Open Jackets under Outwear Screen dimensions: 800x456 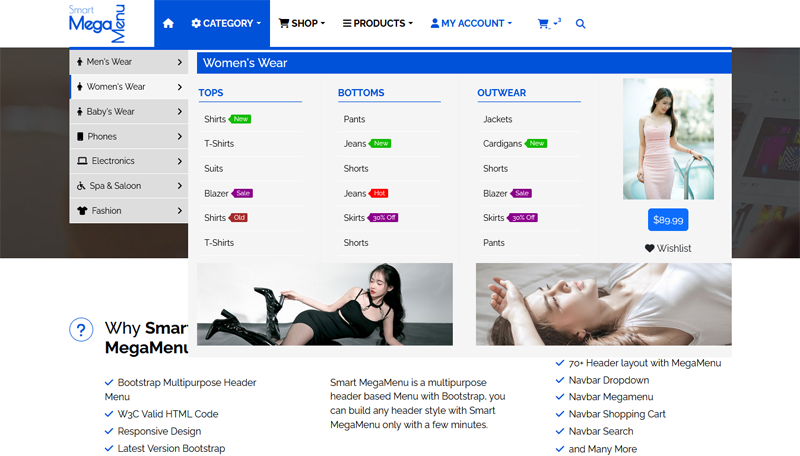tap(497, 119)
